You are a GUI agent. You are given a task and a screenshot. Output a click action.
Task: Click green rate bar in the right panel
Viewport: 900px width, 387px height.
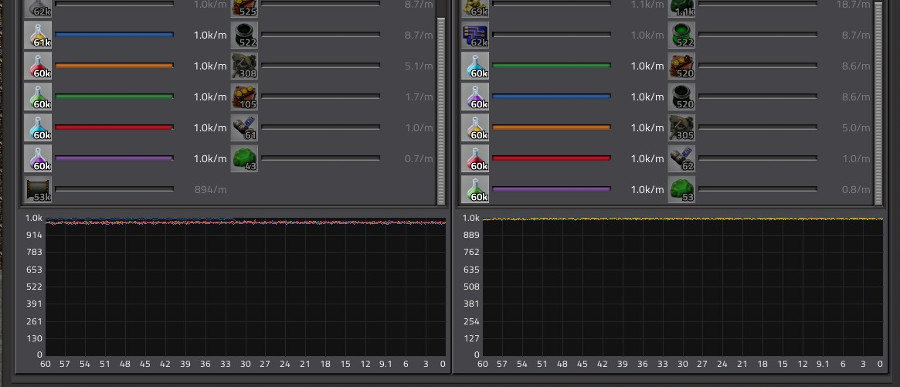552,65
